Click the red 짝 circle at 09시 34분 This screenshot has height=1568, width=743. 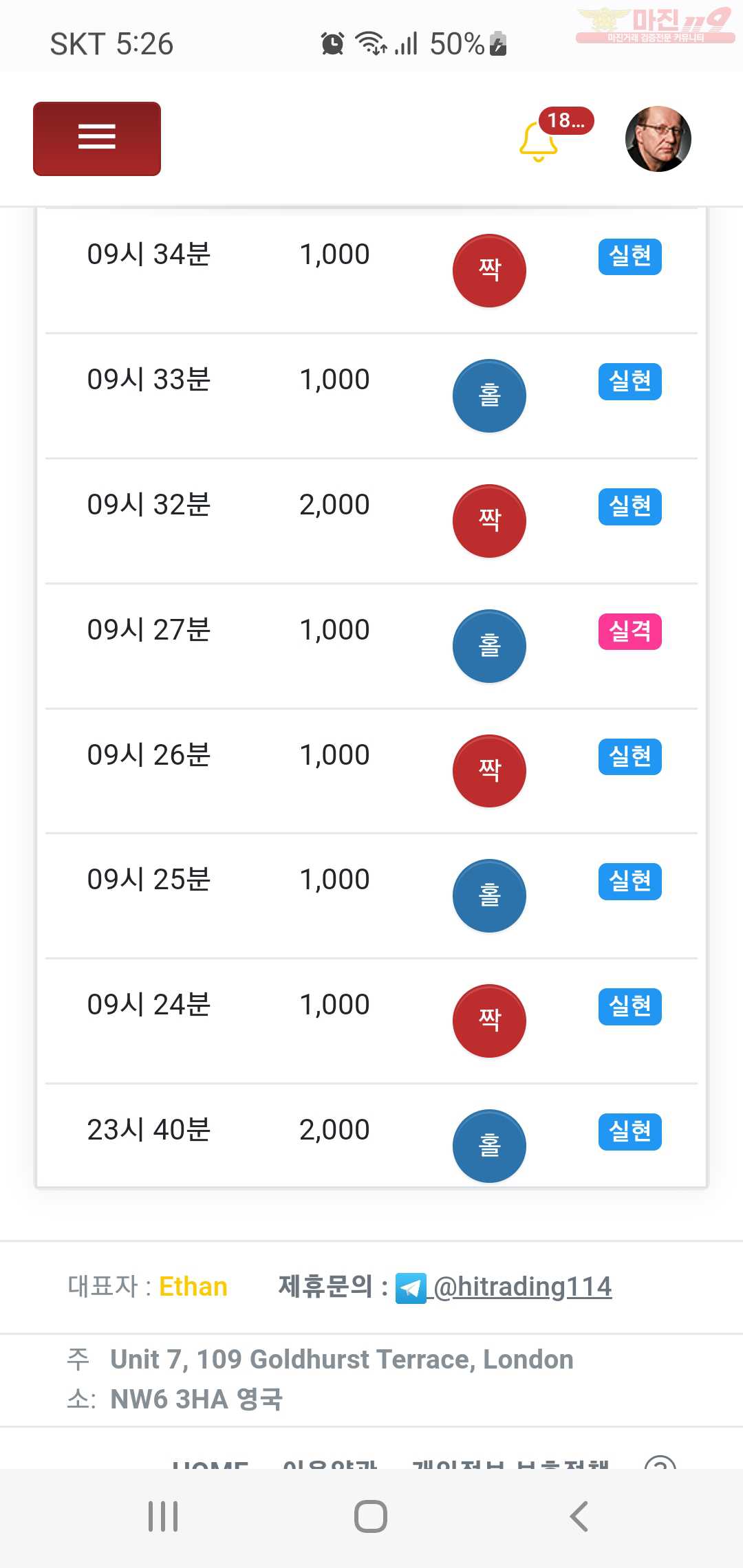489,270
